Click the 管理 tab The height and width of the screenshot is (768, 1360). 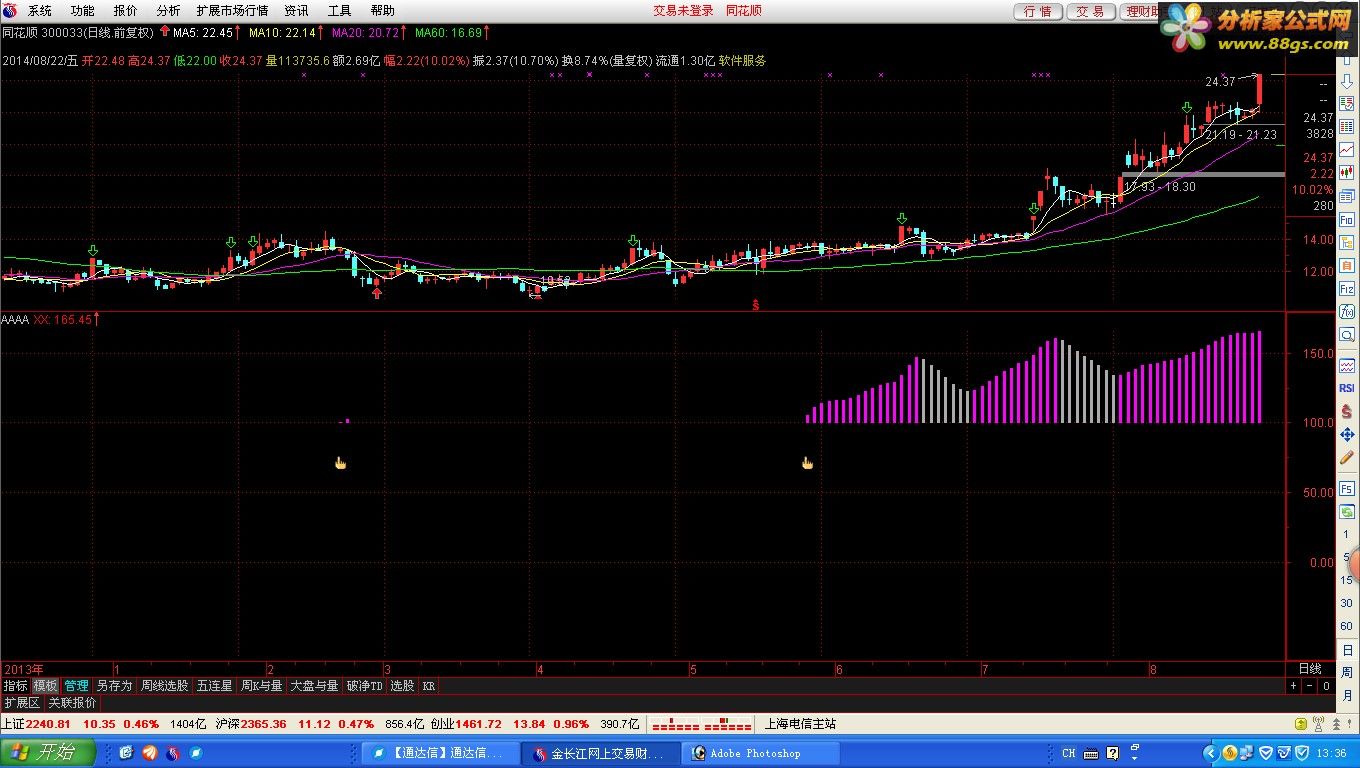tap(76, 686)
